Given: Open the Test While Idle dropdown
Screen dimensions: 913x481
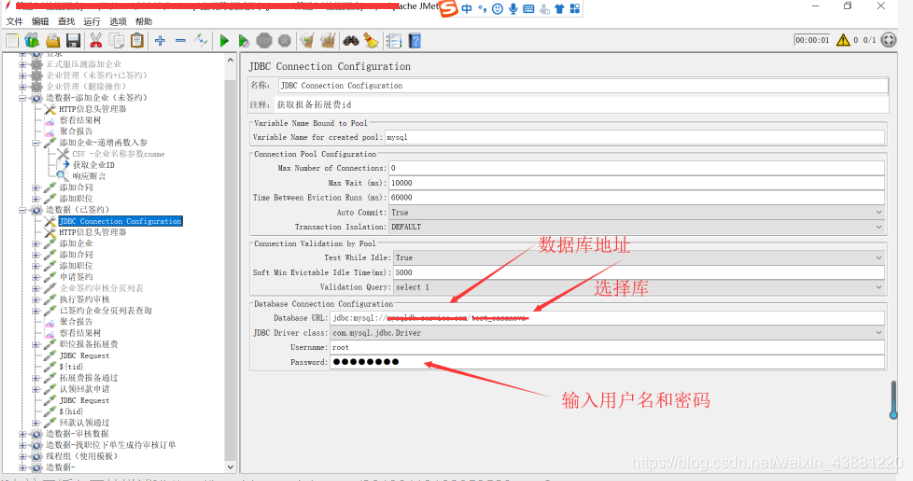Looking at the screenshot, I should tap(639, 257).
